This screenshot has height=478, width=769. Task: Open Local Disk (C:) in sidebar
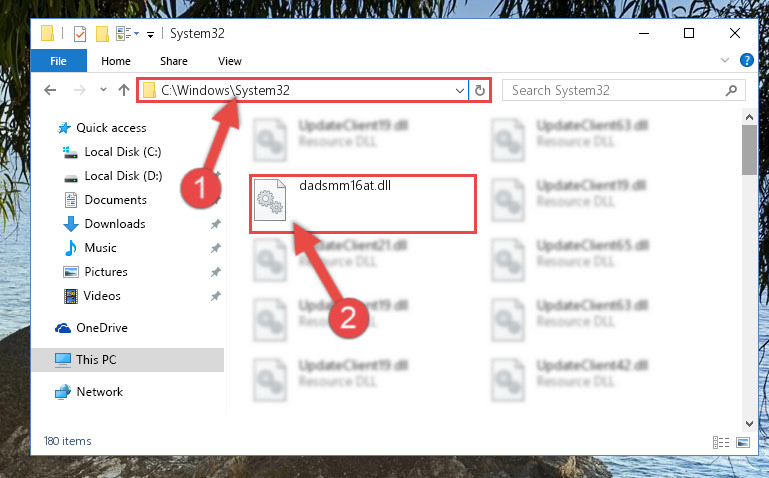pyautogui.click(x=123, y=152)
